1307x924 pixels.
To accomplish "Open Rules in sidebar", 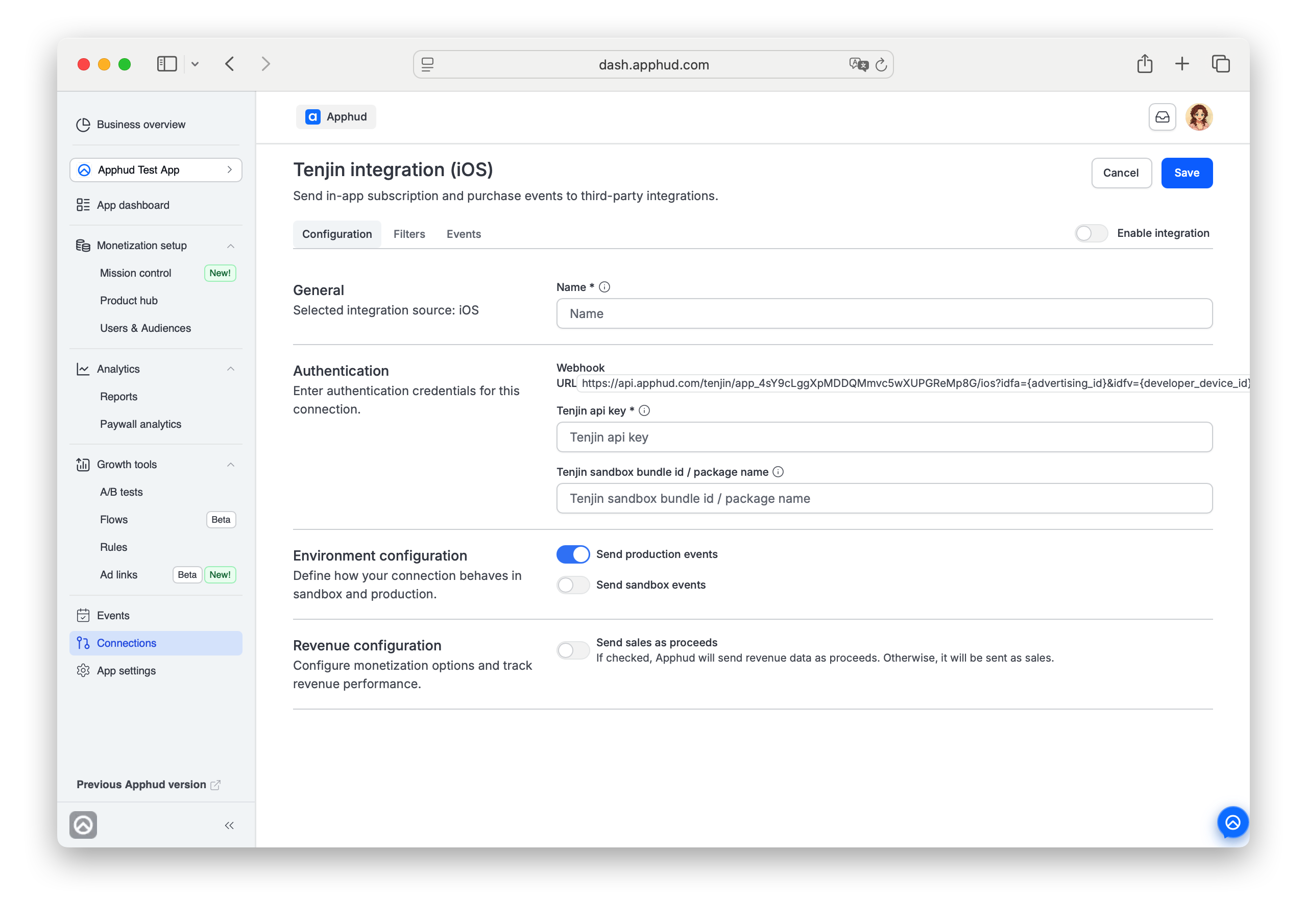I will 113,547.
